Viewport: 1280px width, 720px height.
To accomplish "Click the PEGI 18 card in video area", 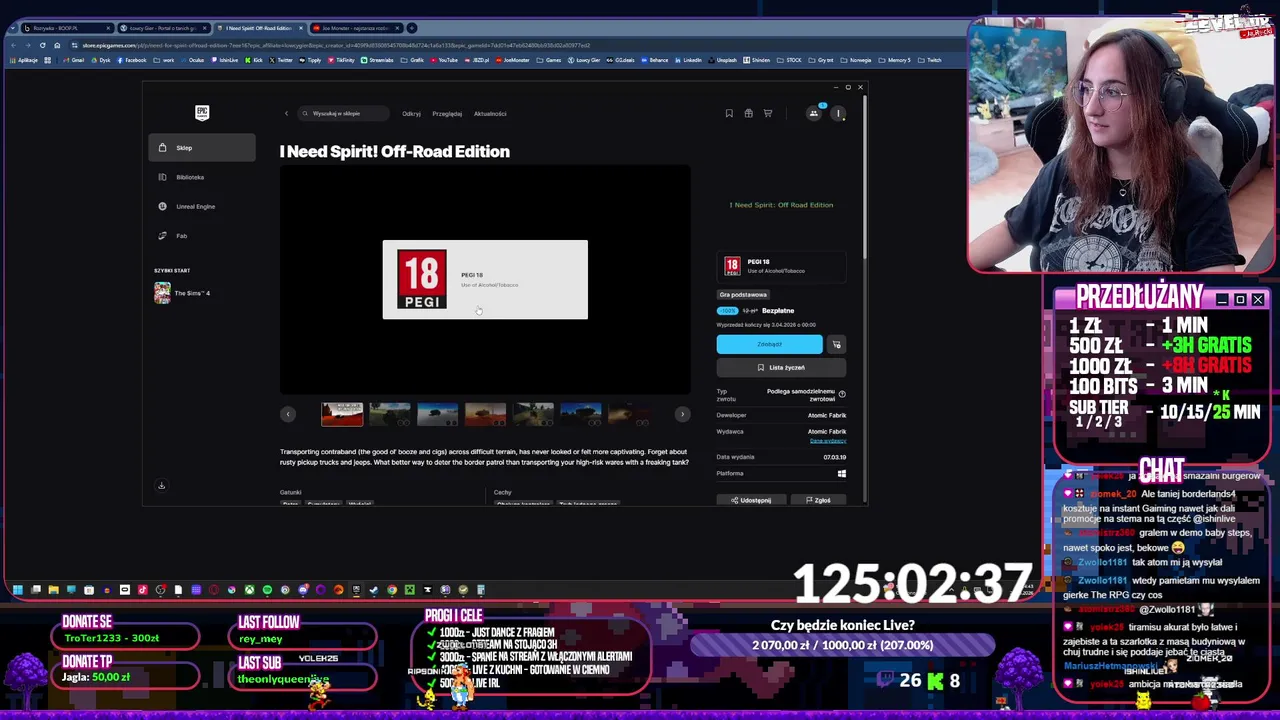I will click(485, 280).
